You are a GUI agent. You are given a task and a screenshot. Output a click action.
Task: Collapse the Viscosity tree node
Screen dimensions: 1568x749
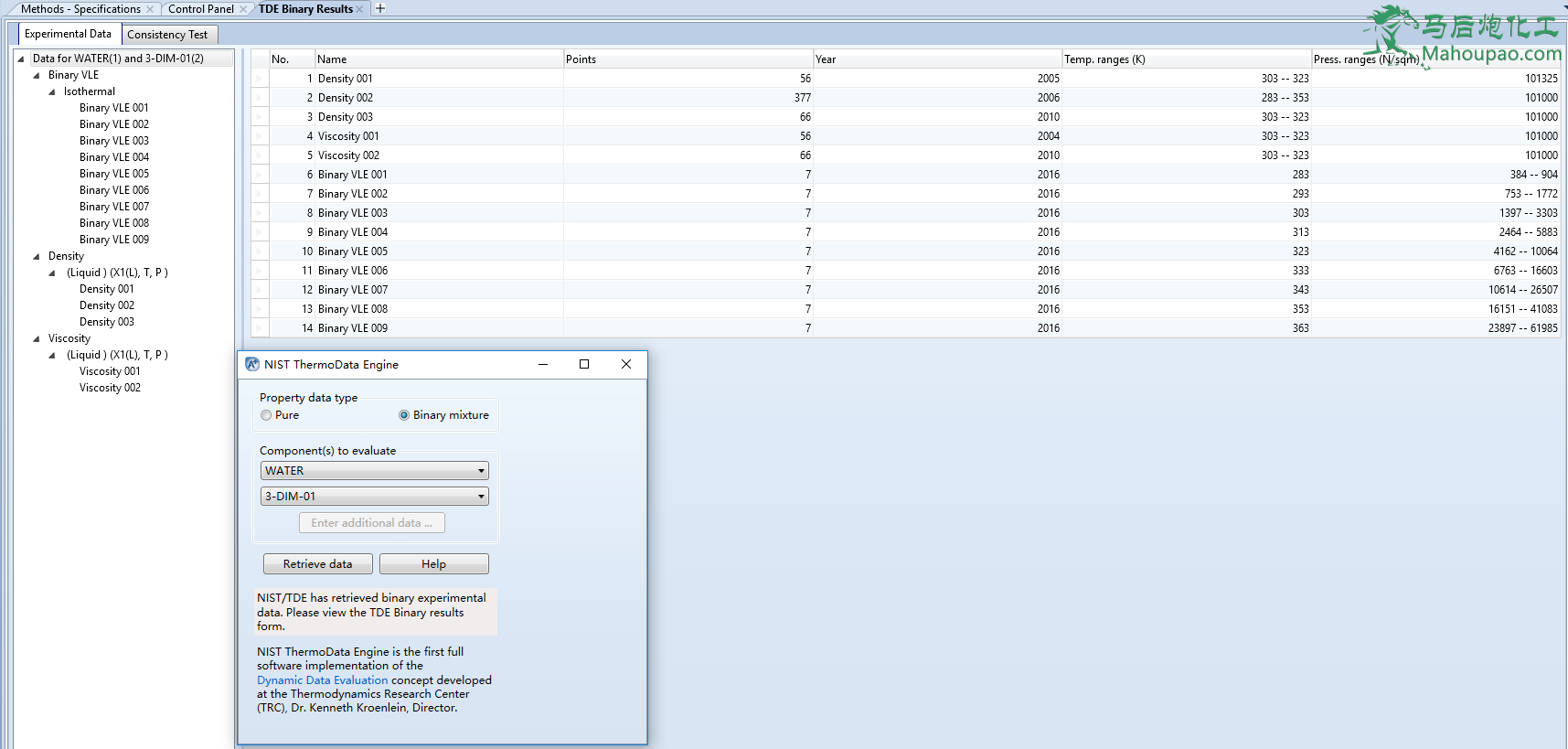(37, 338)
